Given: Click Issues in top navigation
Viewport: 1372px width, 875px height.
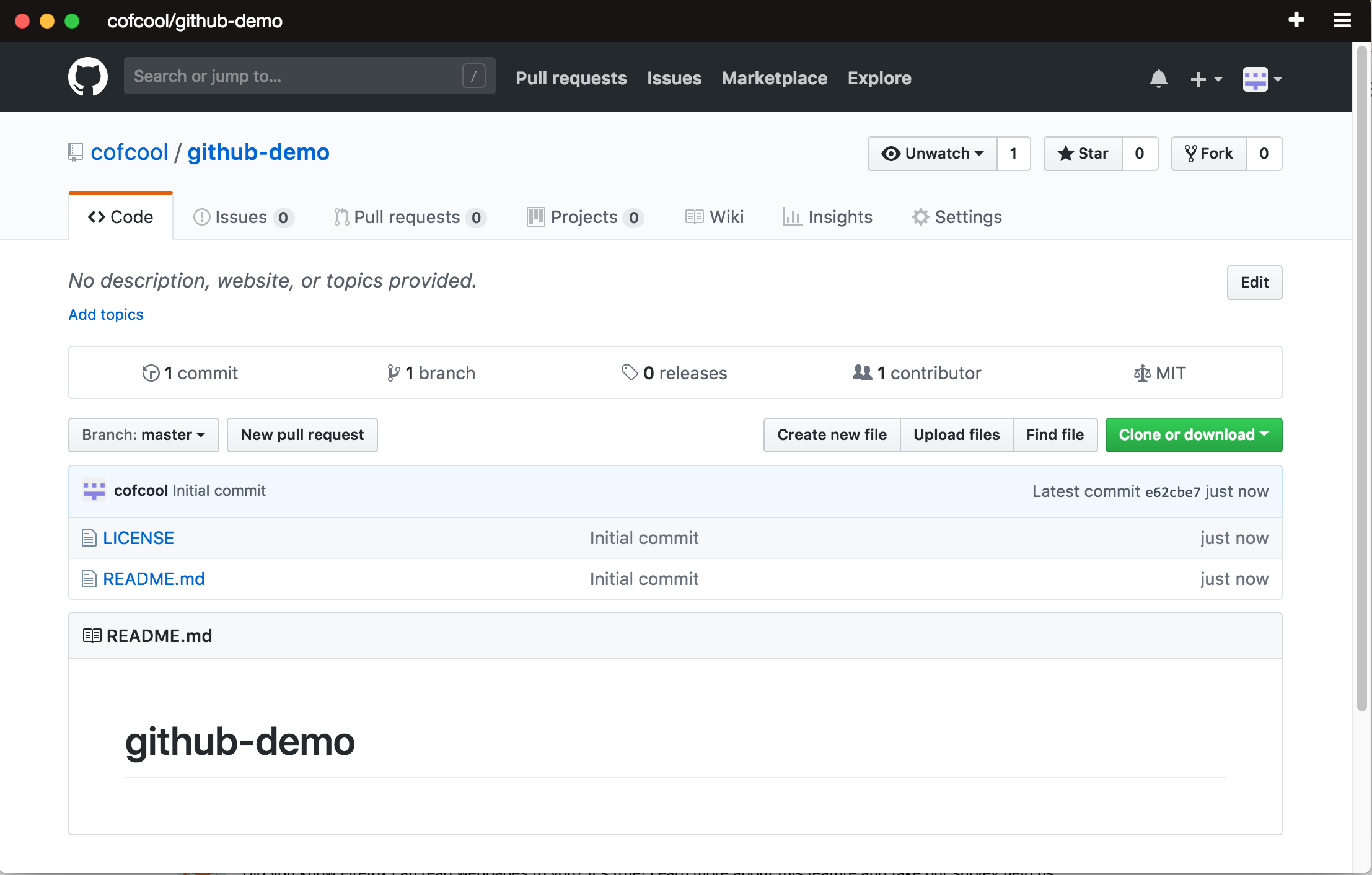Looking at the screenshot, I should [x=674, y=78].
